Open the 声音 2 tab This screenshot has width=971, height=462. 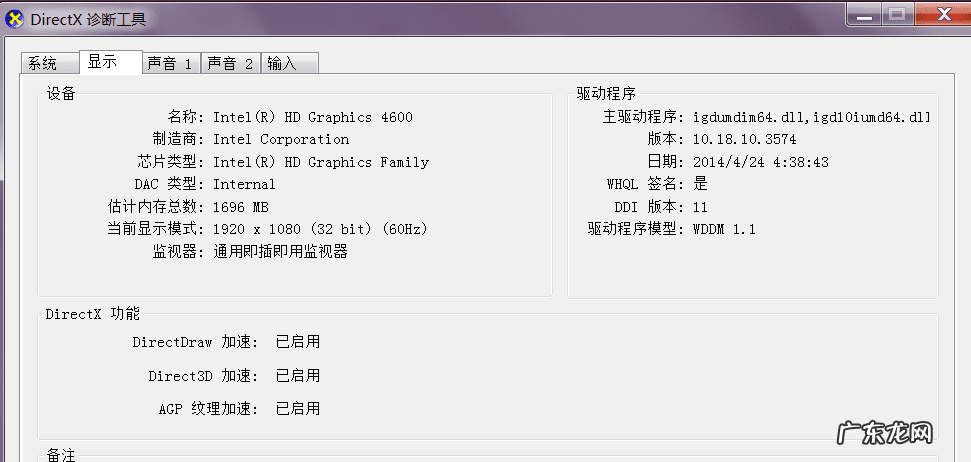pos(230,63)
